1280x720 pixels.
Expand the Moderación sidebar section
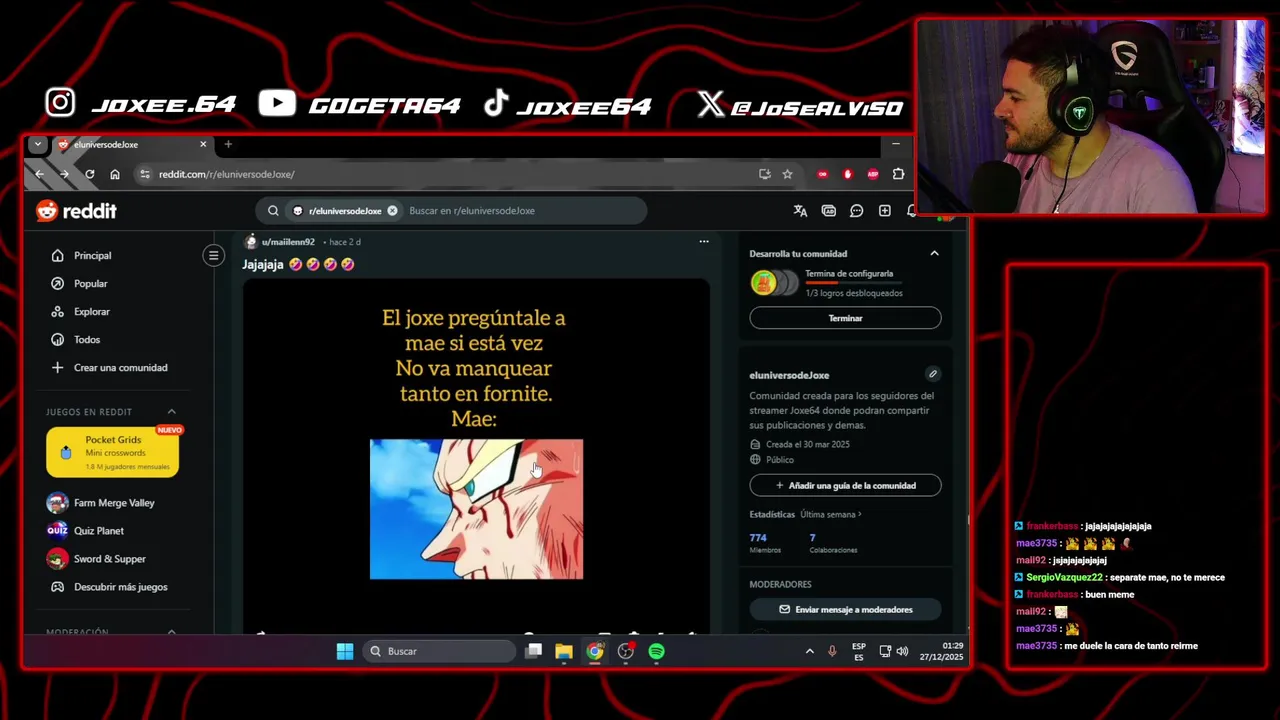[x=171, y=631]
